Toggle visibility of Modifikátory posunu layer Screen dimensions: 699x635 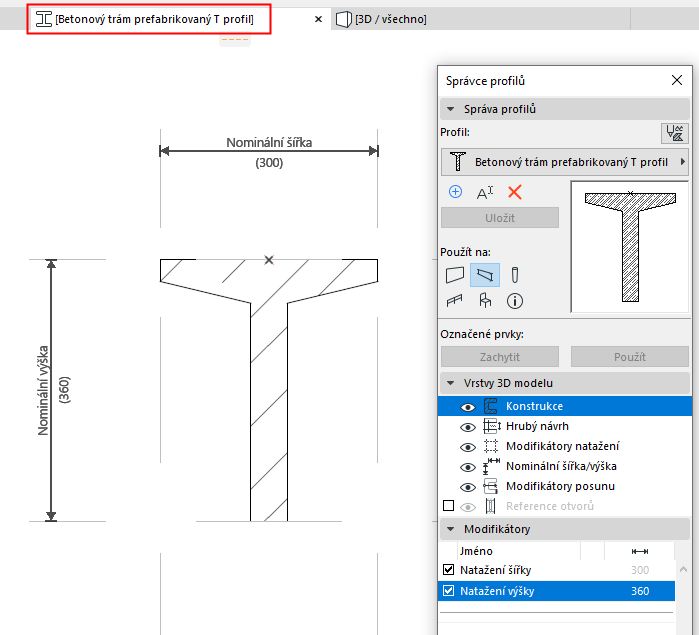[x=467, y=487]
